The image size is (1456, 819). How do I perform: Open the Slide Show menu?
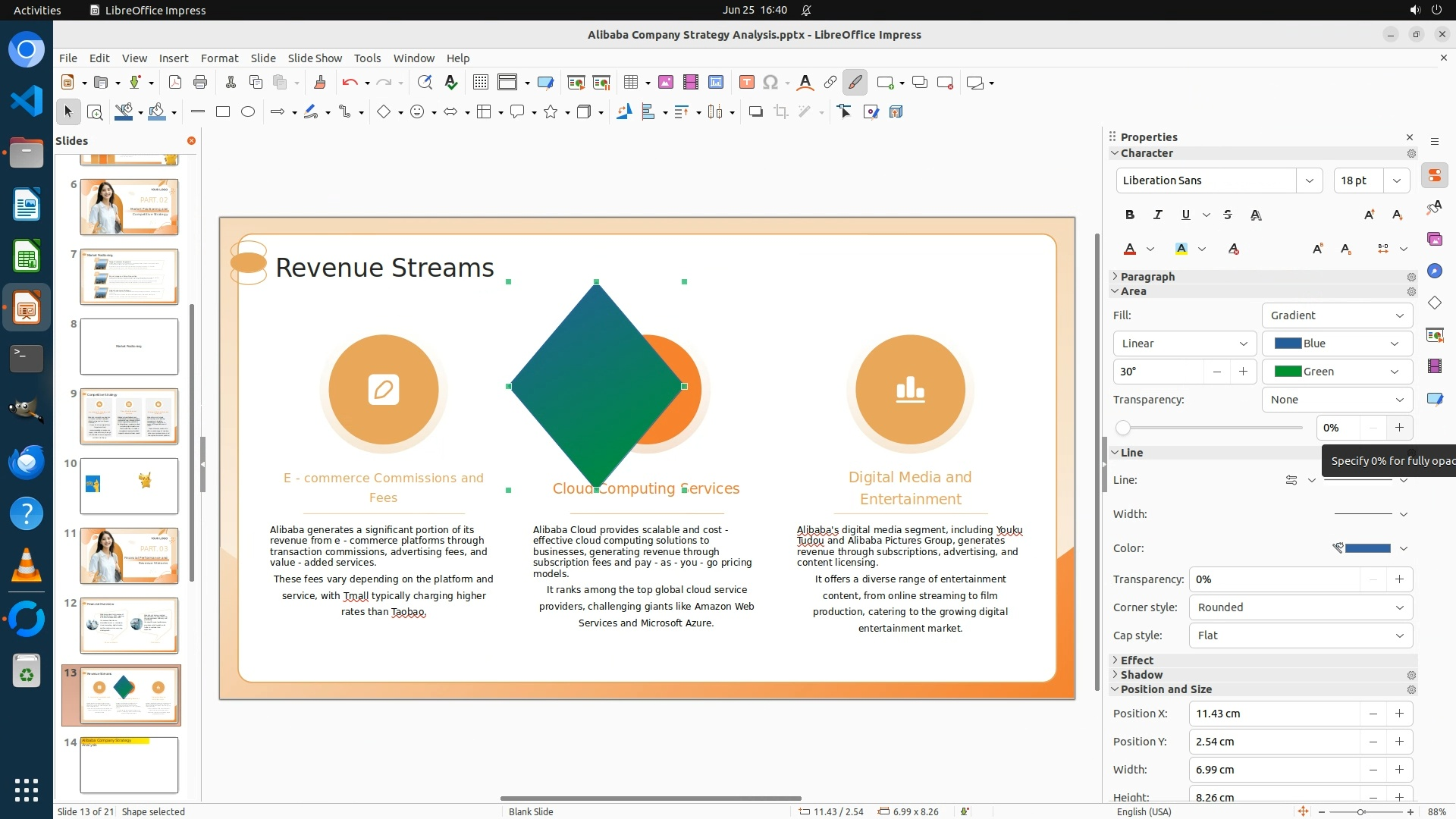315,58
